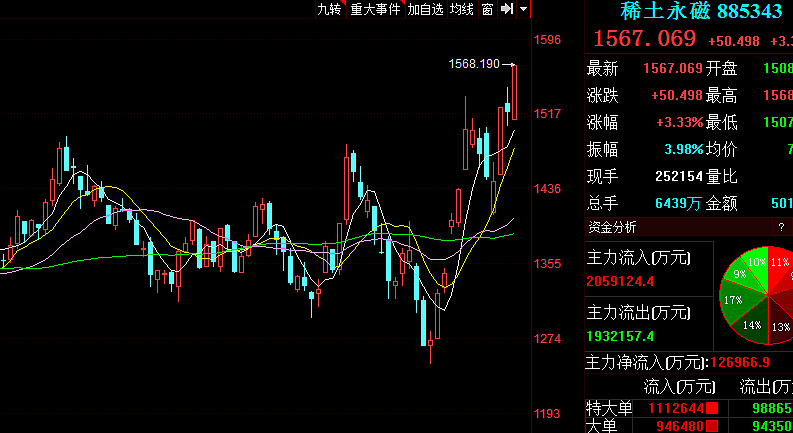Click the 主力流出 value 1932157.4
Viewport: 793px width, 433px height.
point(622,336)
